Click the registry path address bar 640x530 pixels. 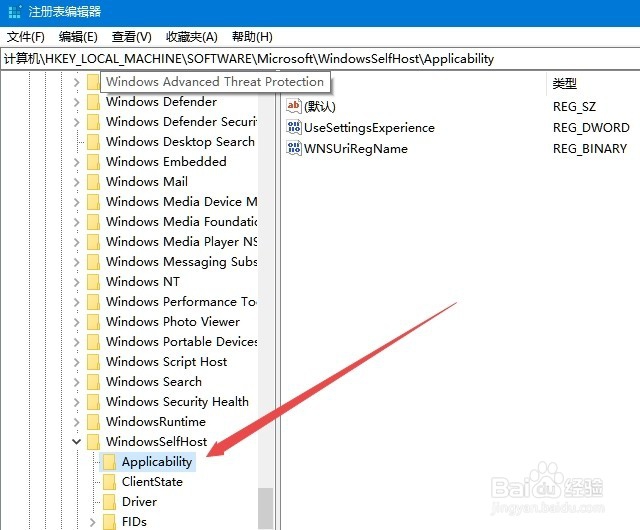coord(320,59)
